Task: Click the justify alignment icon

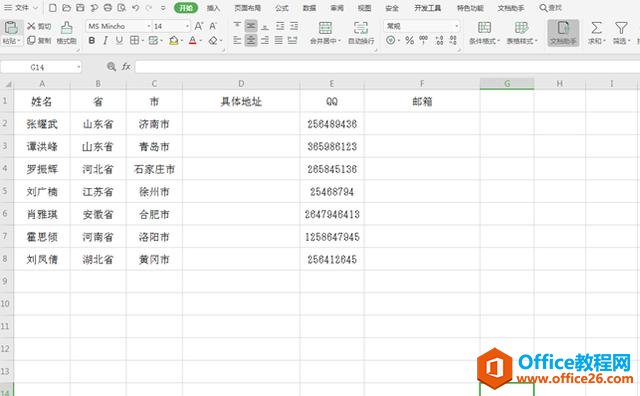Action: click(279, 40)
